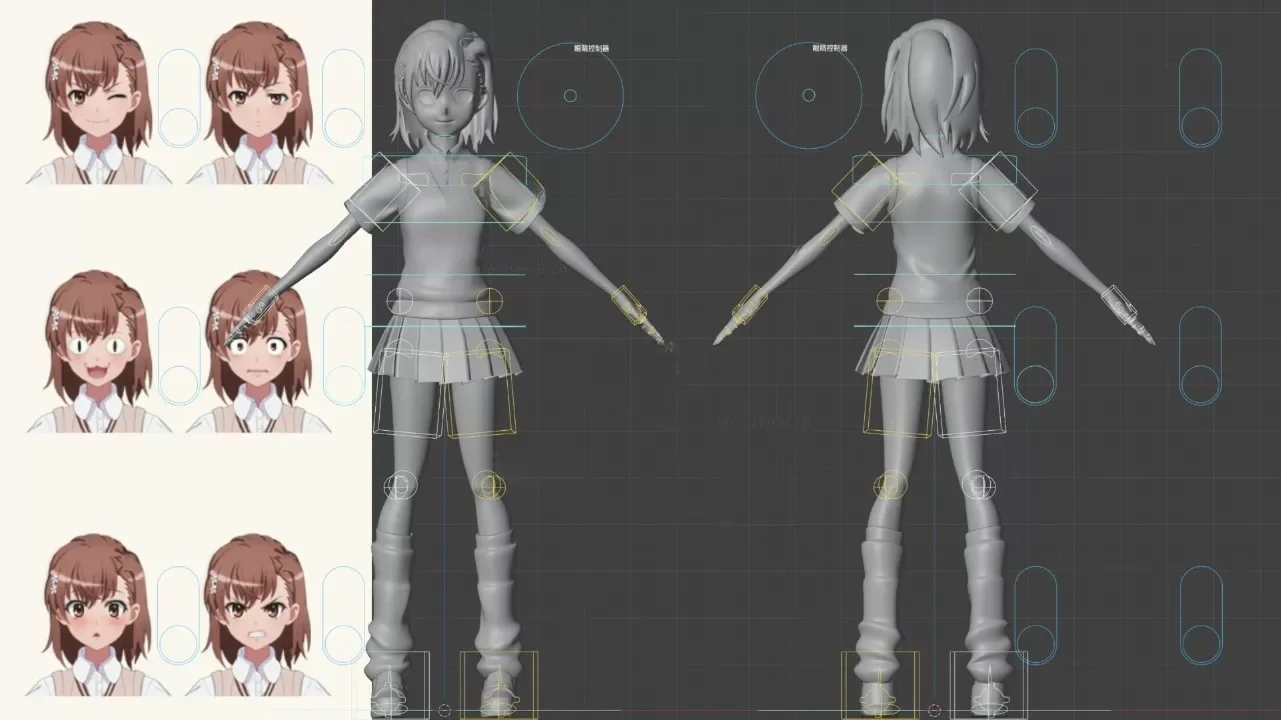
Task: Click the slider beside the shocked face
Action: click(344, 356)
